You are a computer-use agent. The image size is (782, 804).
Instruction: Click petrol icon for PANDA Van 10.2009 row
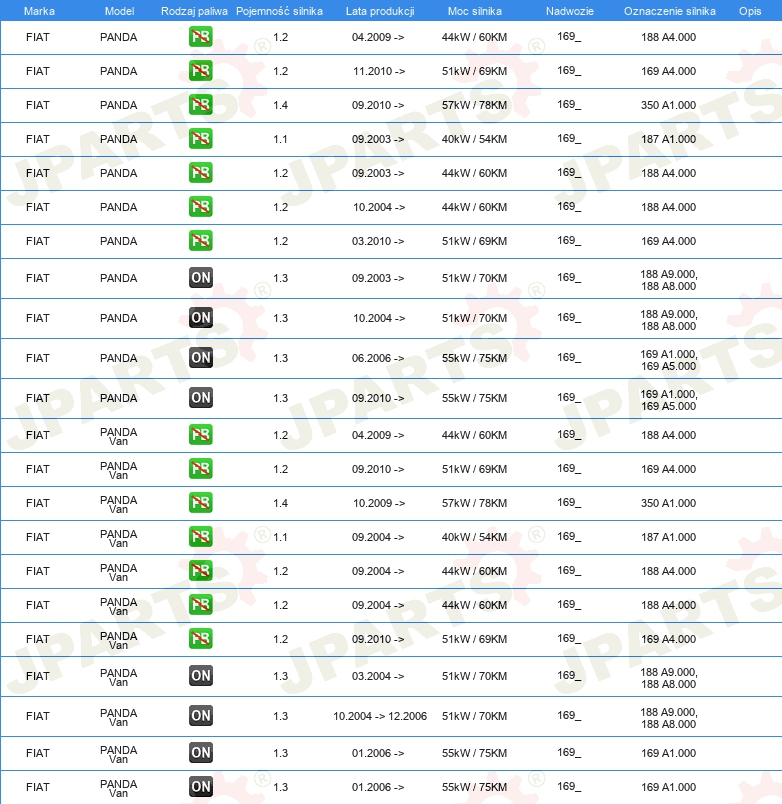click(200, 502)
